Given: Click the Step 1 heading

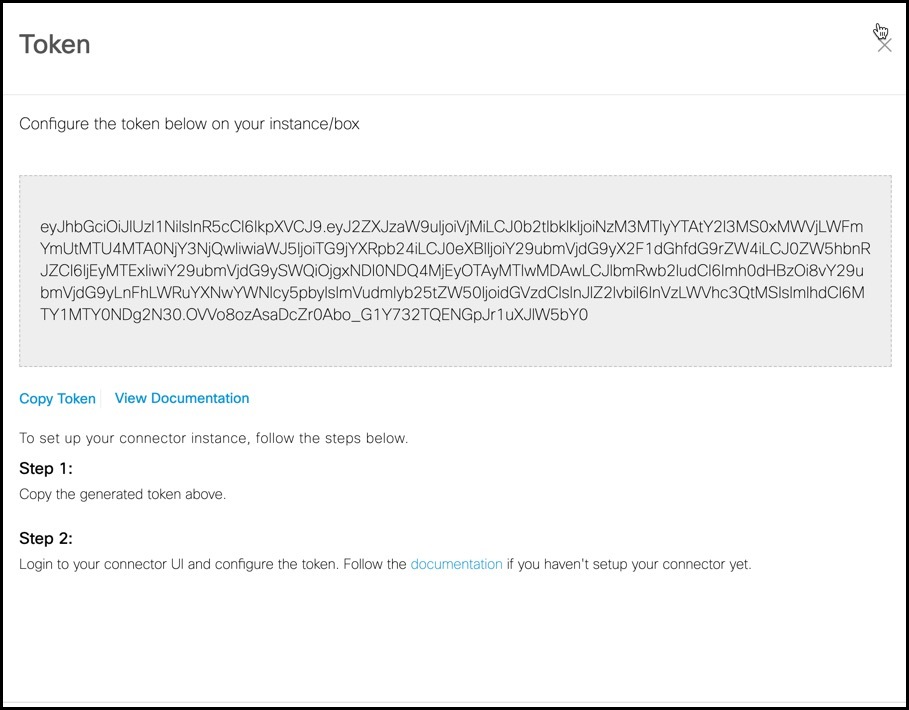Looking at the screenshot, I should pyautogui.click(x=46, y=468).
